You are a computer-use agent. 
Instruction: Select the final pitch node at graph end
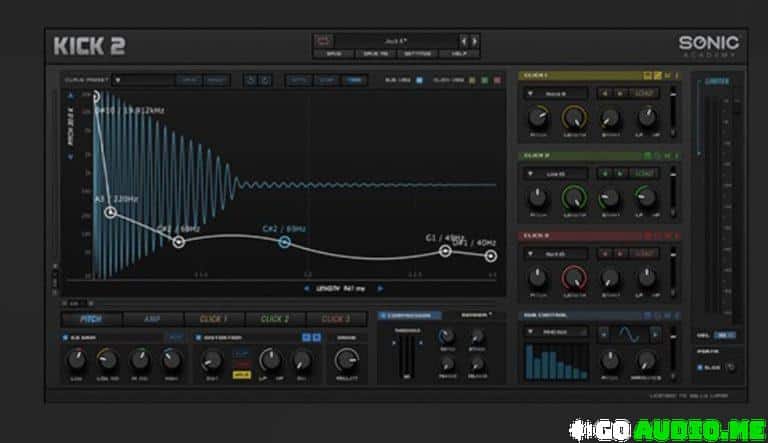tap(491, 256)
